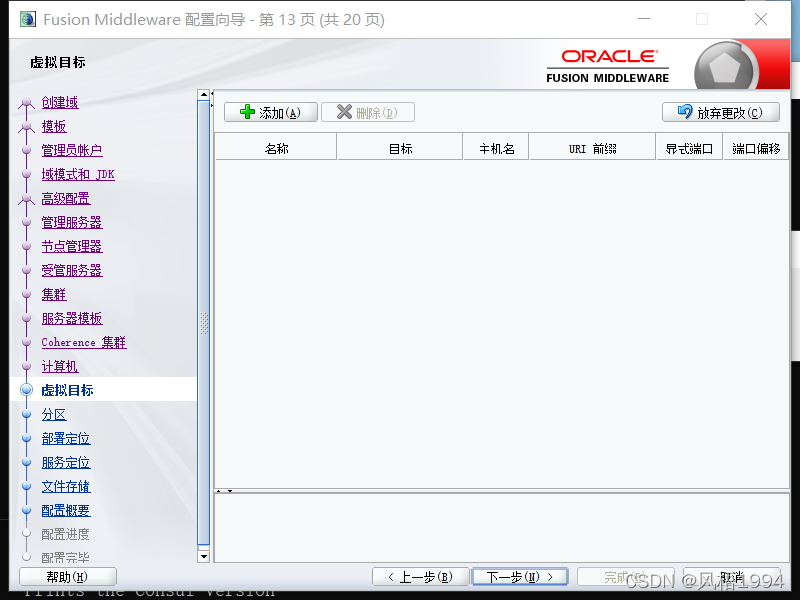Go to 文件存储 step

[x=66, y=486]
